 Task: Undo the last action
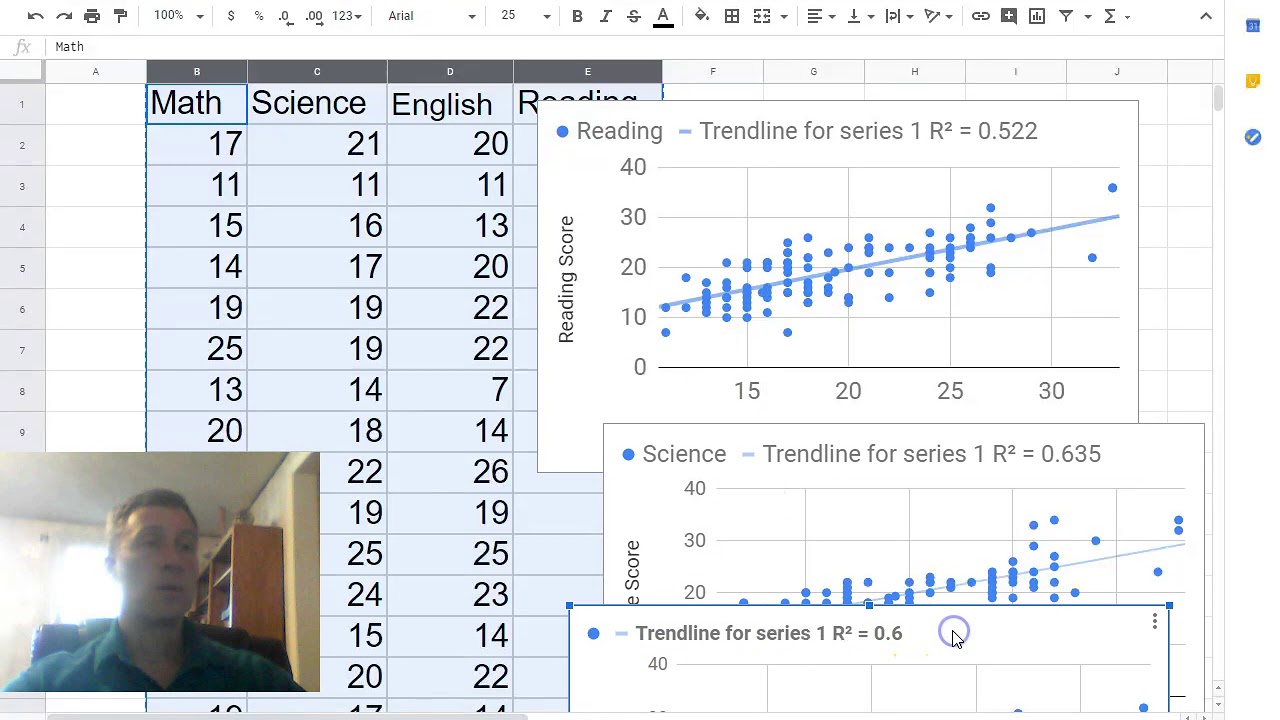click(35, 16)
